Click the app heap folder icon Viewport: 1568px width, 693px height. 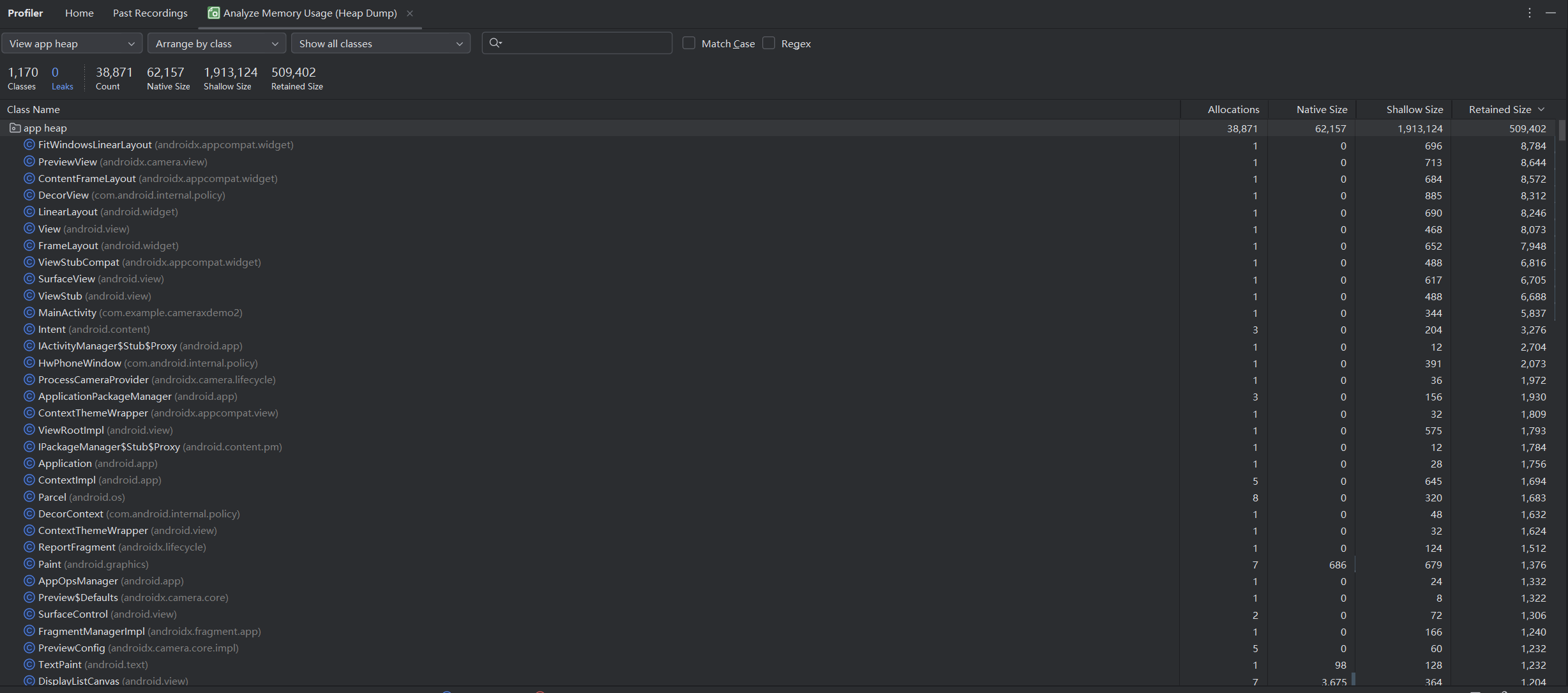click(15, 128)
